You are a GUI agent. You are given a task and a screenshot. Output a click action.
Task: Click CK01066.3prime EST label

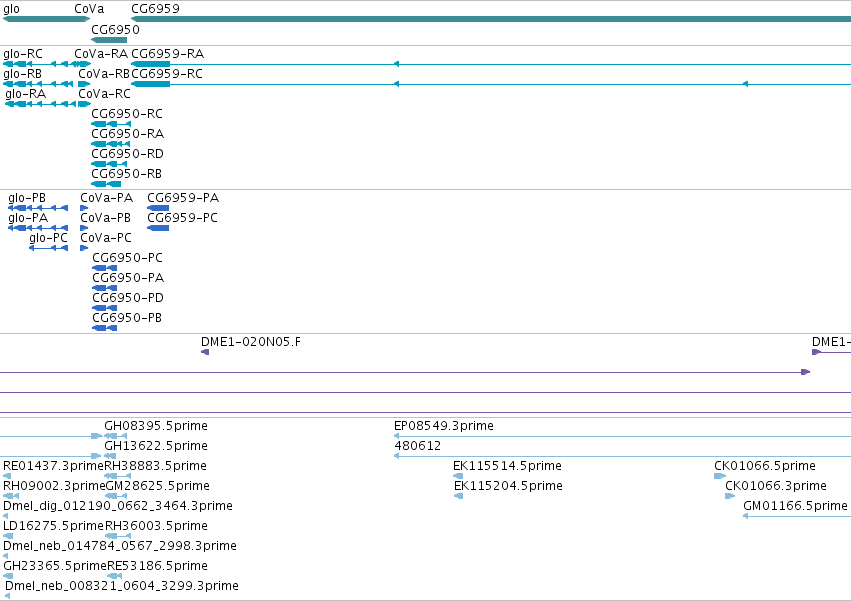[x=776, y=486]
